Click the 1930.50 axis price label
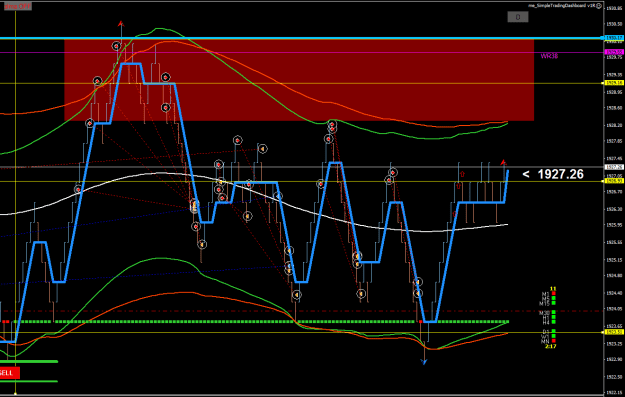 [x=614, y=24]
